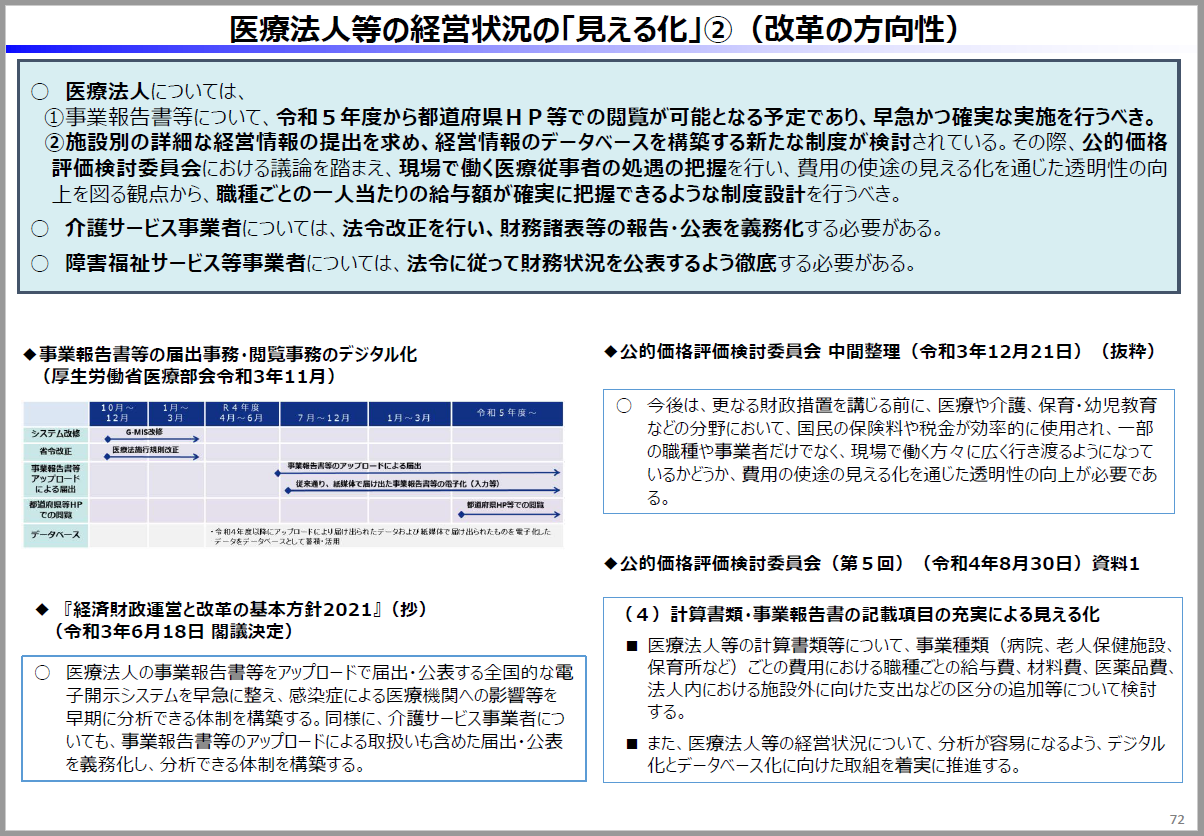The width and height of the screenshot is (1204, 836).
Task: Click the bold text 障害福祉サービス等事業者
Action: point(186,264)
